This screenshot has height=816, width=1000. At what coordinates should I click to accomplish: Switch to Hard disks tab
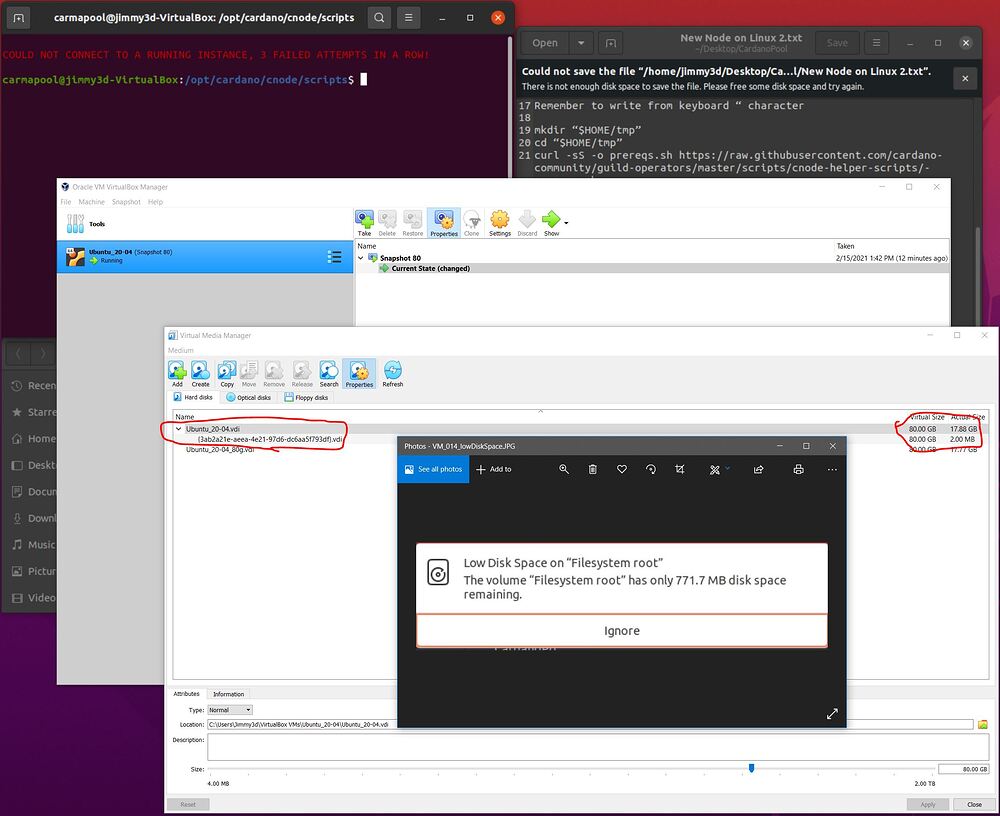(193, 397)
